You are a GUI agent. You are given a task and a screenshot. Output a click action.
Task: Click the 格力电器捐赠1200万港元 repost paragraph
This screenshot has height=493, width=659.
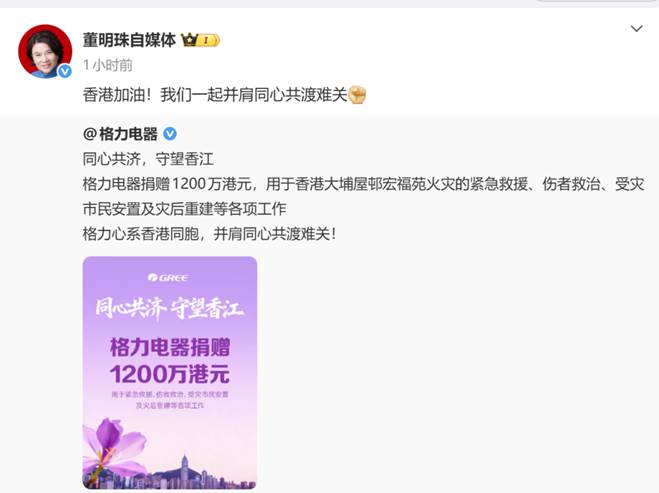(x=363, y=196)
